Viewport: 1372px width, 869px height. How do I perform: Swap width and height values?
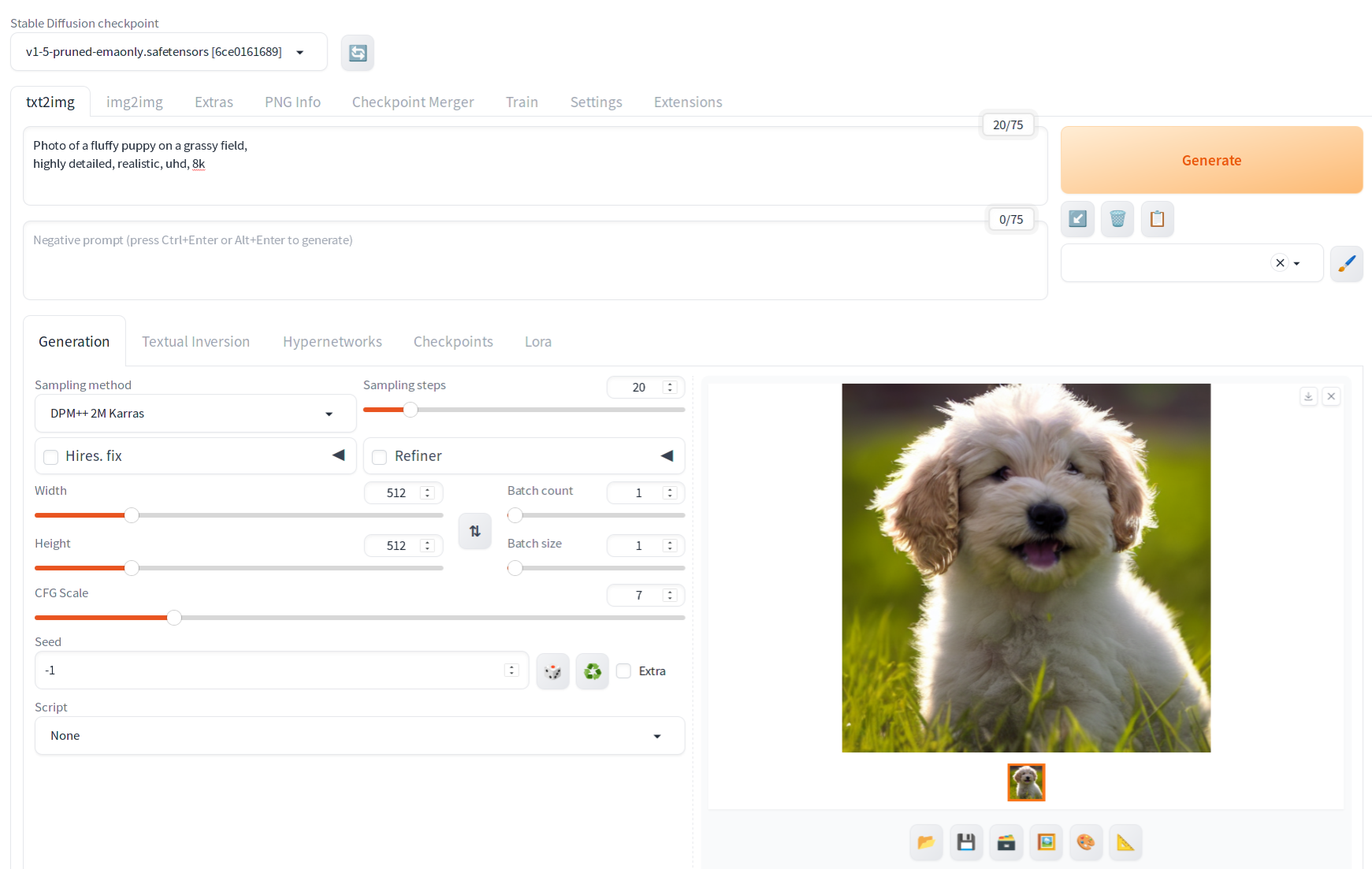click(x=474, y=531)
